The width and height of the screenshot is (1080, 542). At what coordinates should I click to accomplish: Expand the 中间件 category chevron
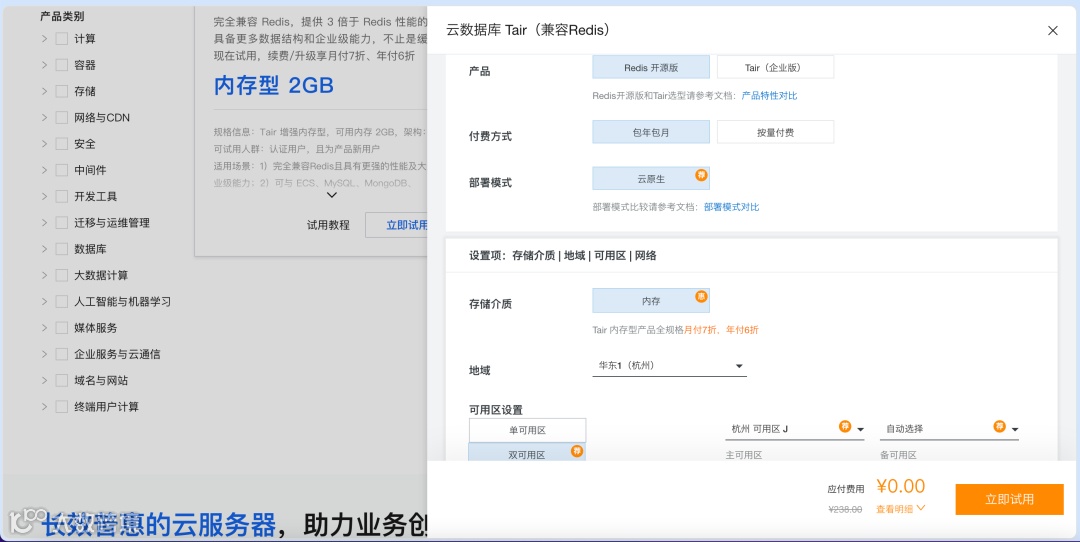[44, 169]
